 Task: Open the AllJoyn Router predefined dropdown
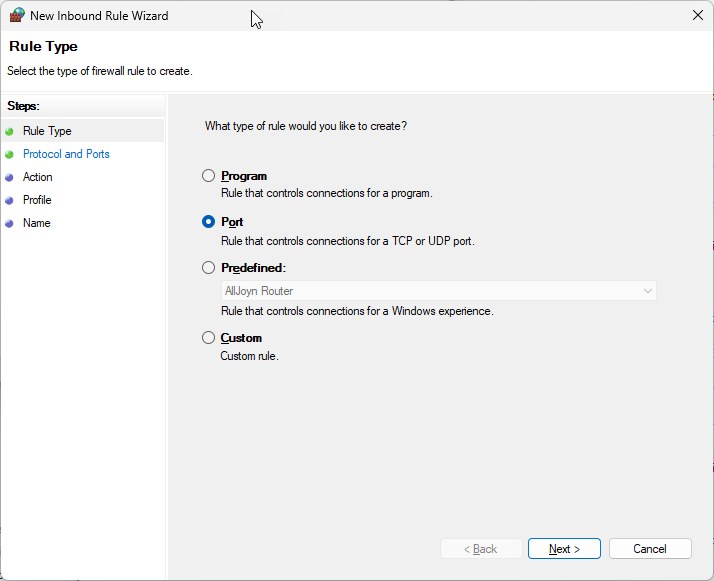pos(439,291)
